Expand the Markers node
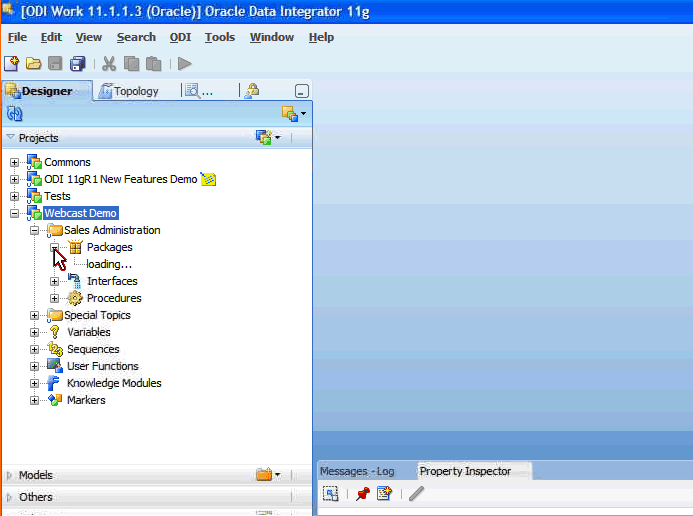 click(x=34, y=400)
